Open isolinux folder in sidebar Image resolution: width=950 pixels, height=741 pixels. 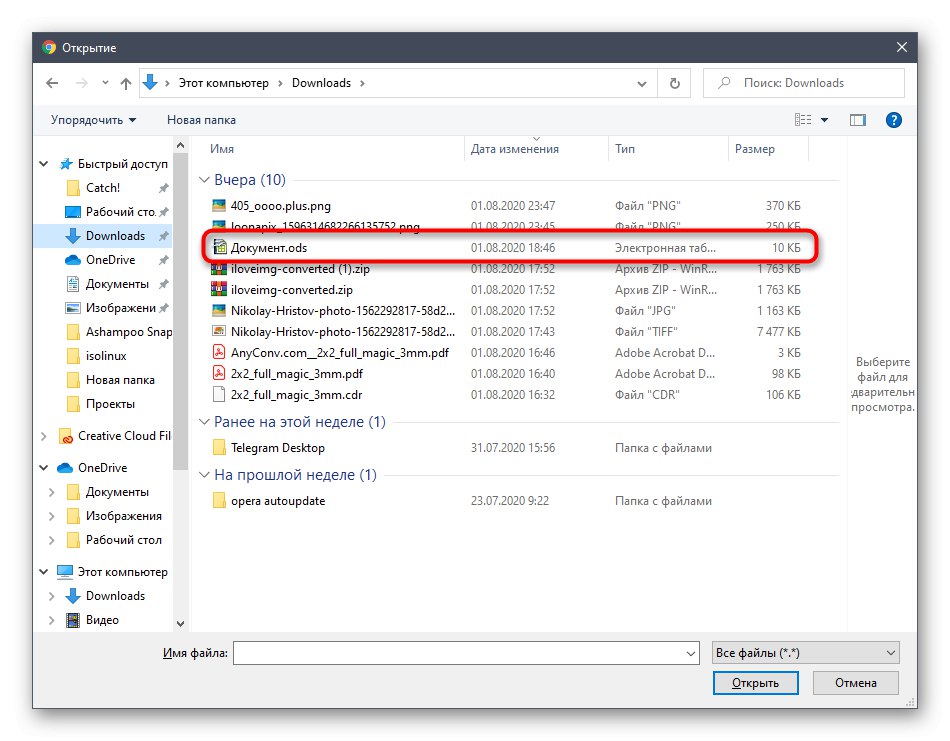pos(96,356)
